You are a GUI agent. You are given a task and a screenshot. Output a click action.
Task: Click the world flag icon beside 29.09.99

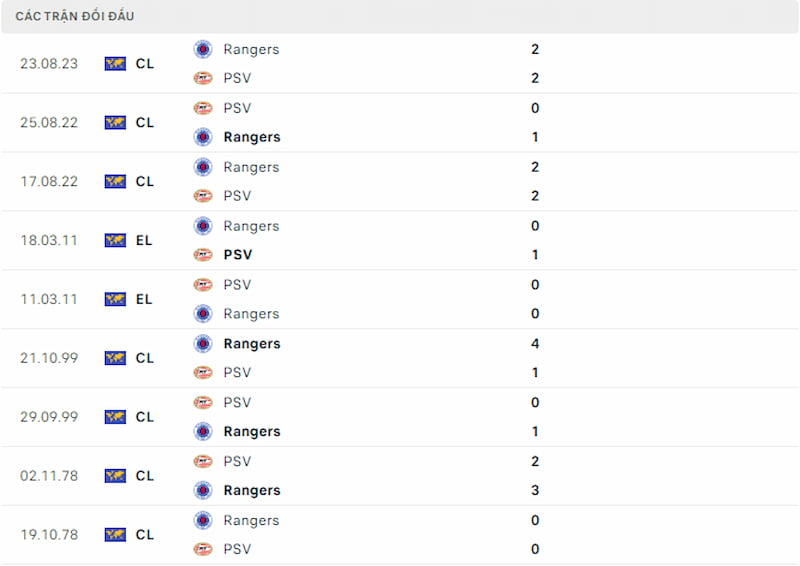pos(115,417)
